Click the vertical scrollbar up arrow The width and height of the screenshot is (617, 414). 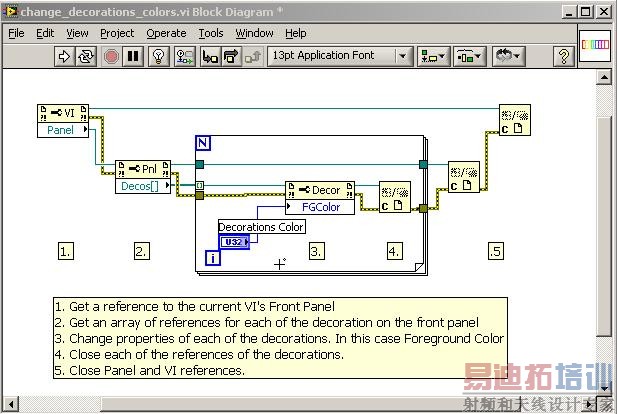pyautogui.click(x=604, y=77)
